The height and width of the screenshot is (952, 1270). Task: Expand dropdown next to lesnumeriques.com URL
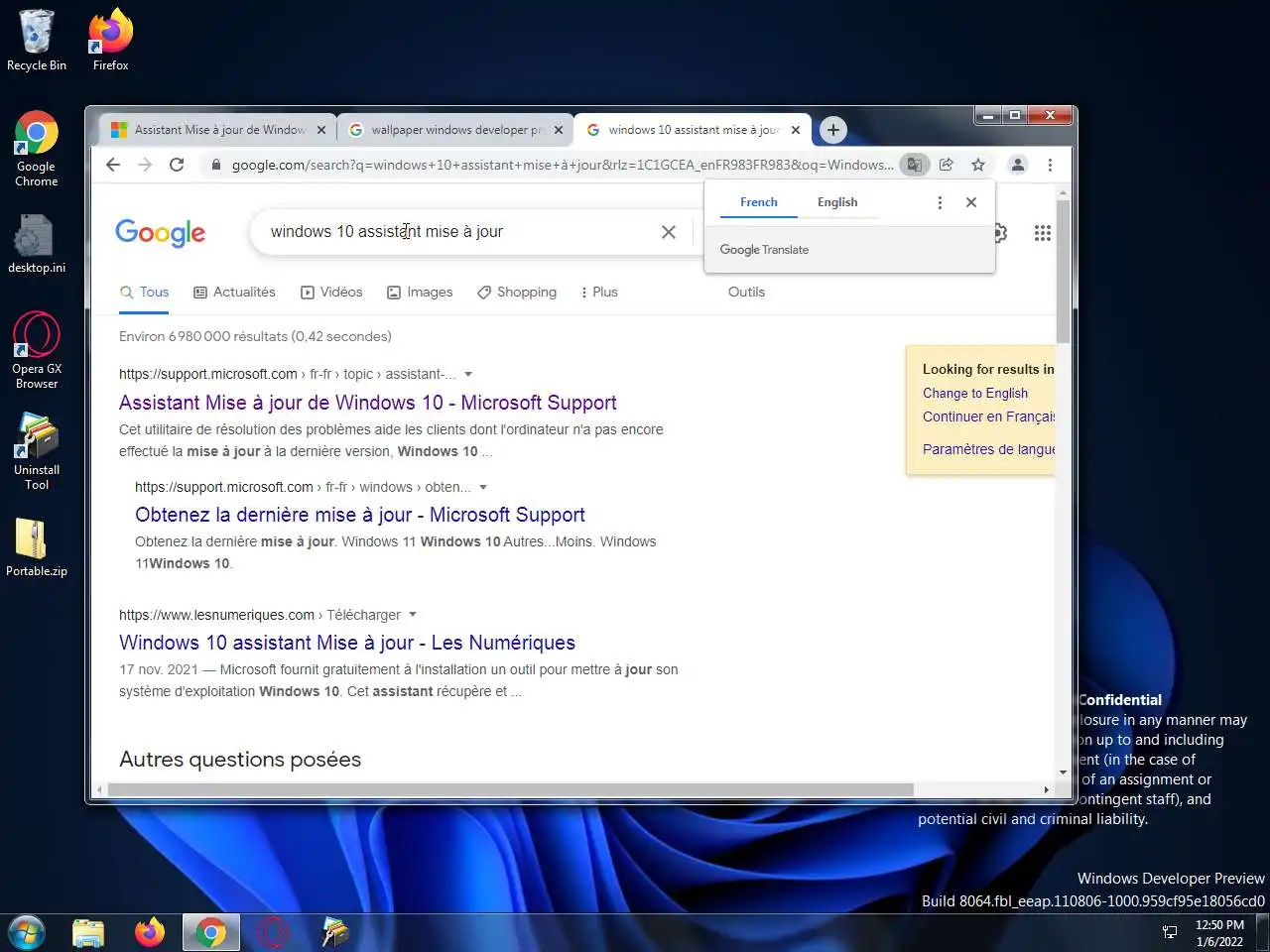[x=413, y=615]
